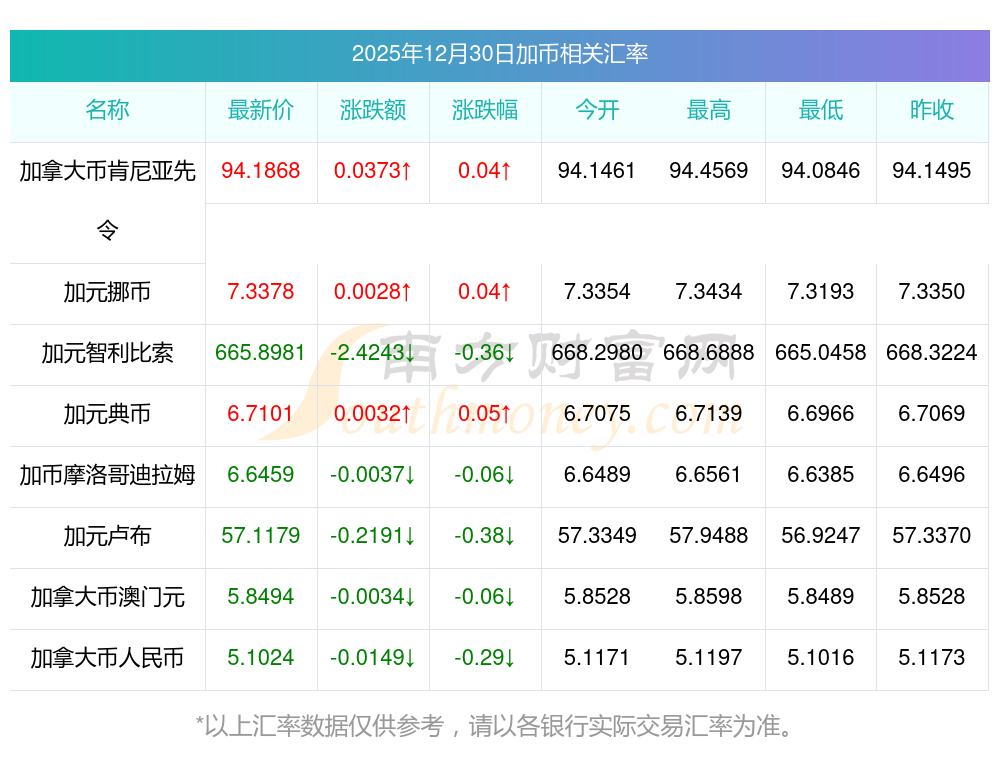
Task: Click the 涨跌幅 column header
Action: pyautogui.click(x=485, y=110)
